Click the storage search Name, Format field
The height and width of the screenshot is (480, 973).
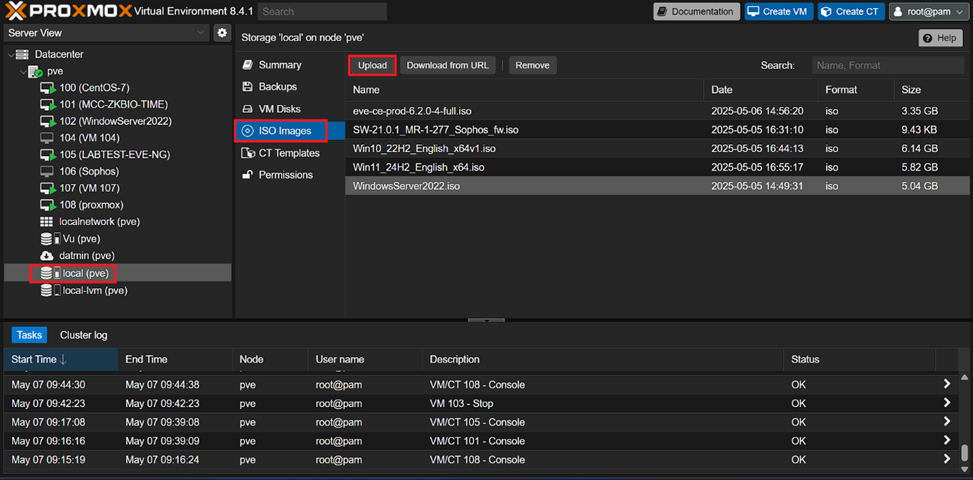(887, 65)
